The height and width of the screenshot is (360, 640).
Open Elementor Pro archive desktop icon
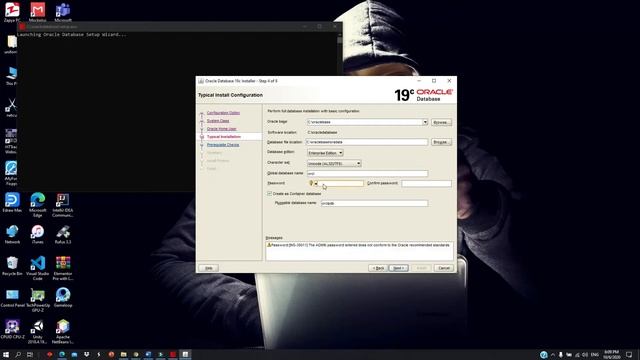[x=63, y=268]
